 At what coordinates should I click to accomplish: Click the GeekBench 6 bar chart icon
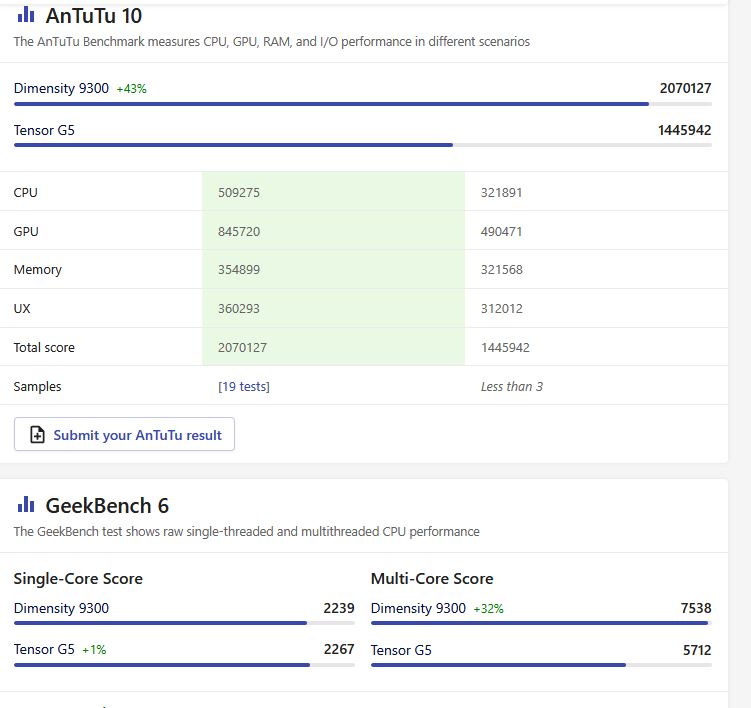26,505
